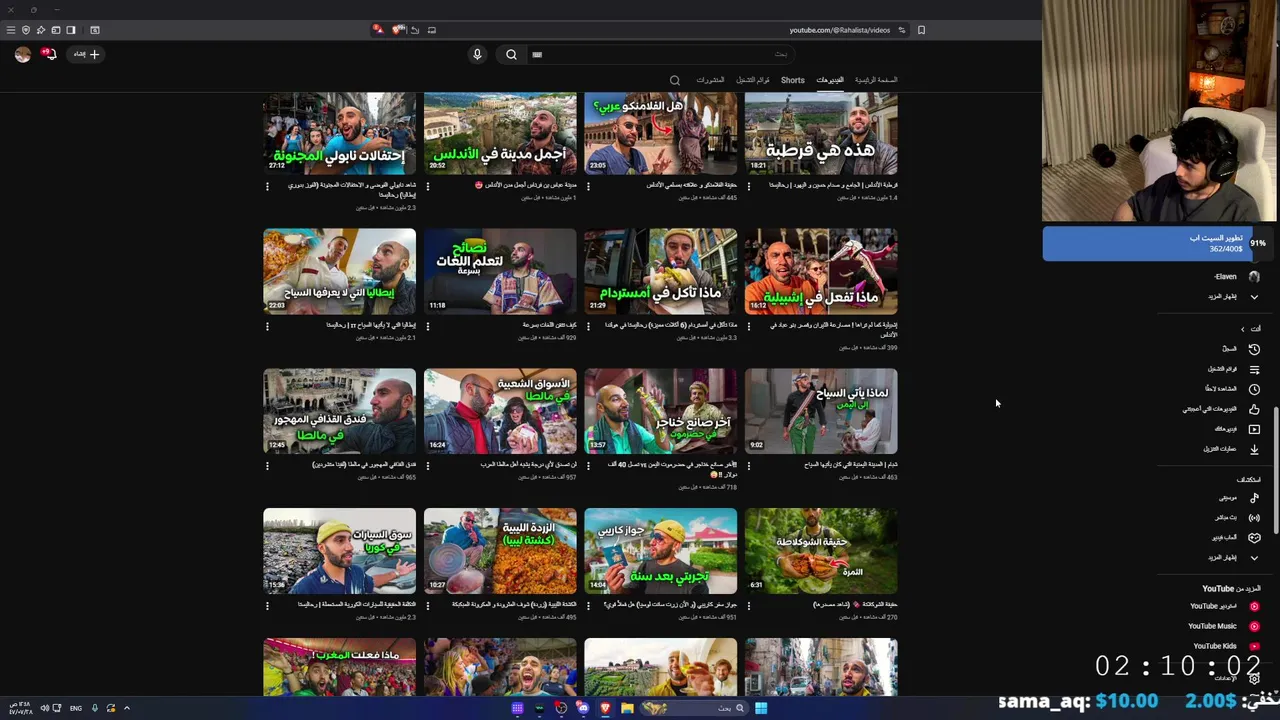Open Gaming (ألعاب فيديو) in the Explore section
This screenshot has height=720, width=1280.
[x=1234, y=538]
